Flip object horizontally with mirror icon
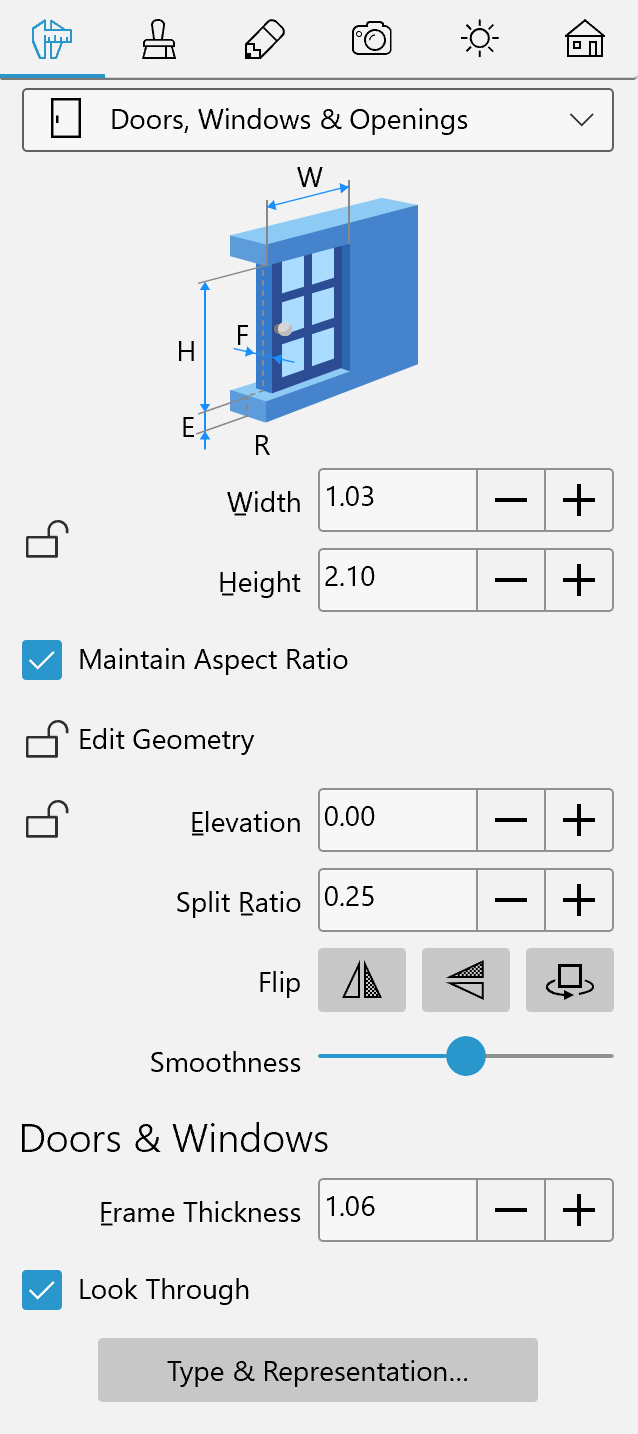 [x=362, y=981]
